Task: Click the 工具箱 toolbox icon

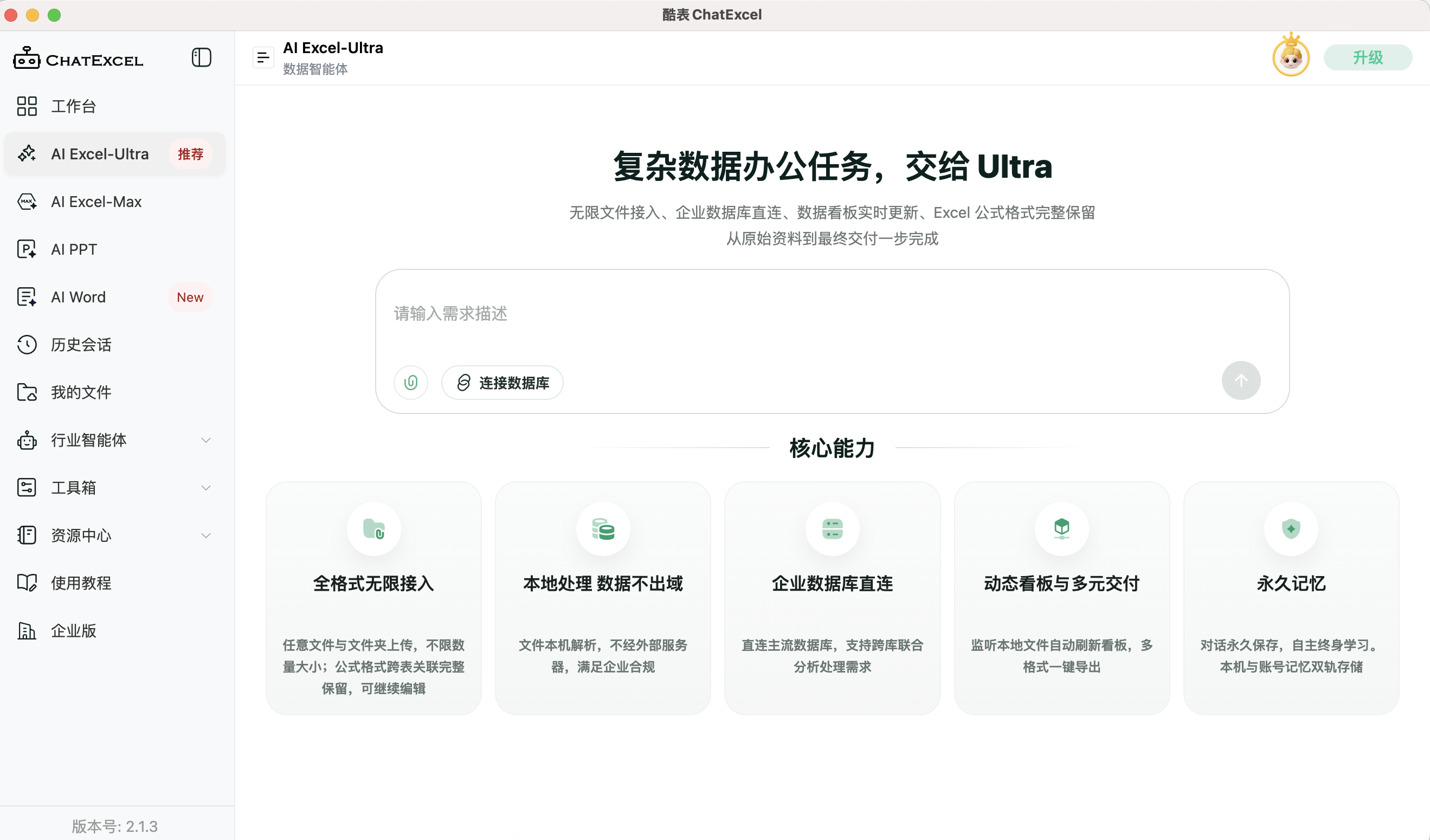Action: pos(27,487)
